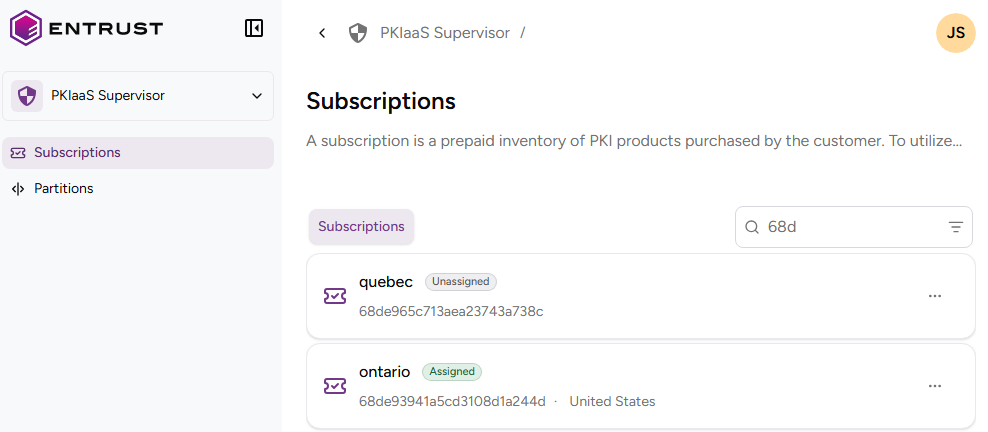Expand the PKIaaS Supervisor dropdown chevron
This screenshot has height=432, width=988.
(257, 96)
